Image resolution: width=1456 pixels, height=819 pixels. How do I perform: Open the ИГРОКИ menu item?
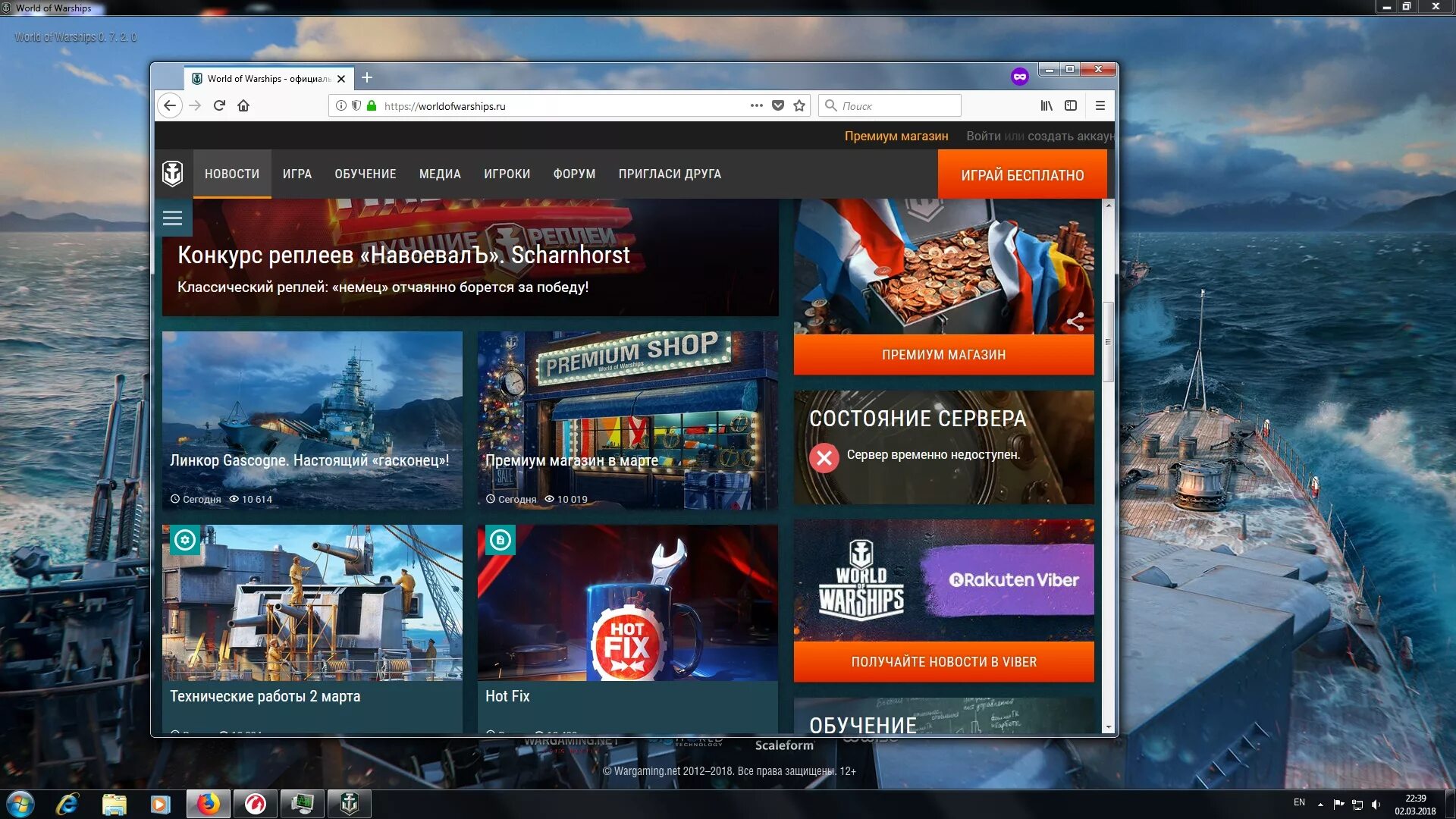[507, 174]
